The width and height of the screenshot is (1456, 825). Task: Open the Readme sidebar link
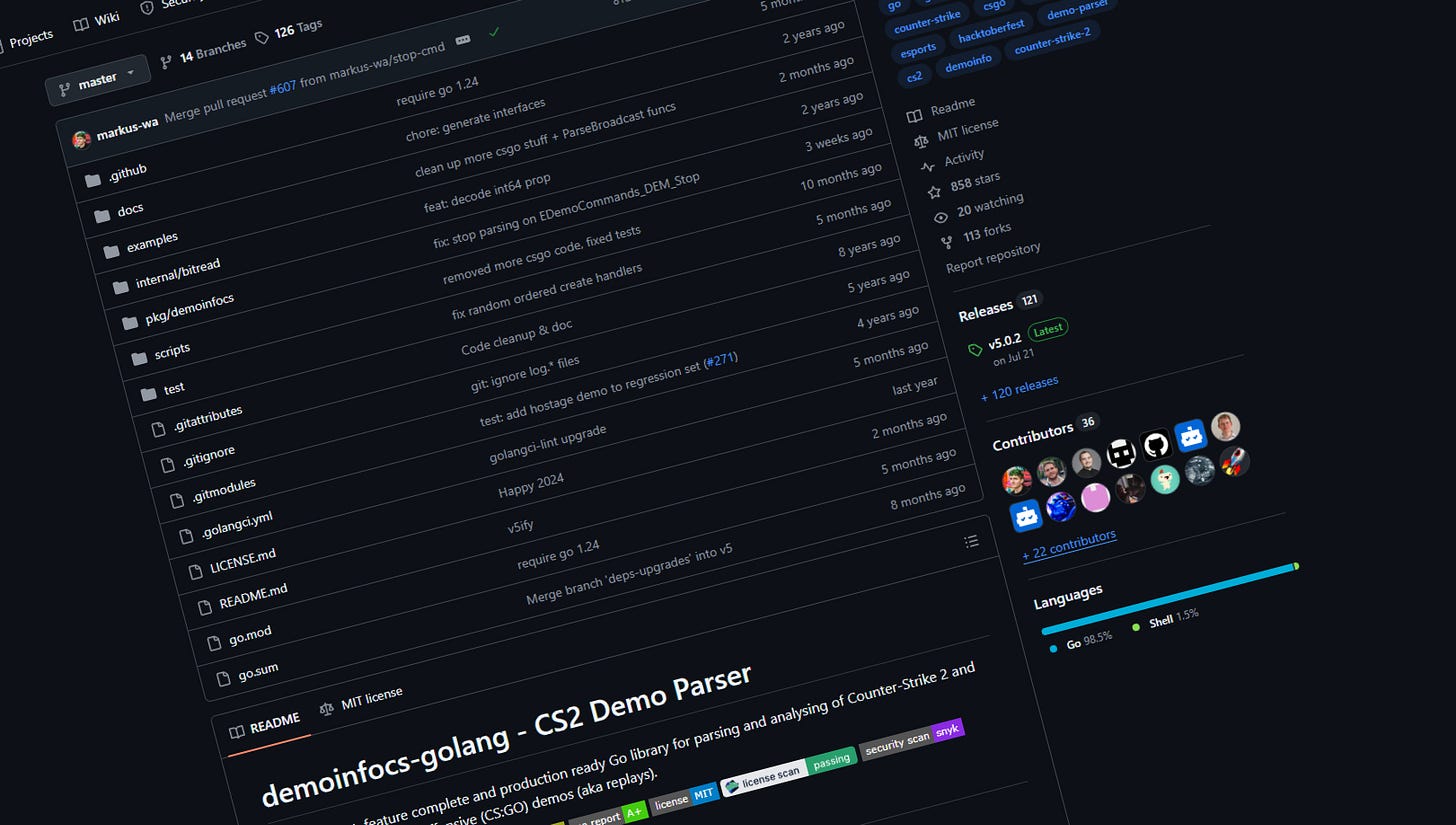(940, 110)
